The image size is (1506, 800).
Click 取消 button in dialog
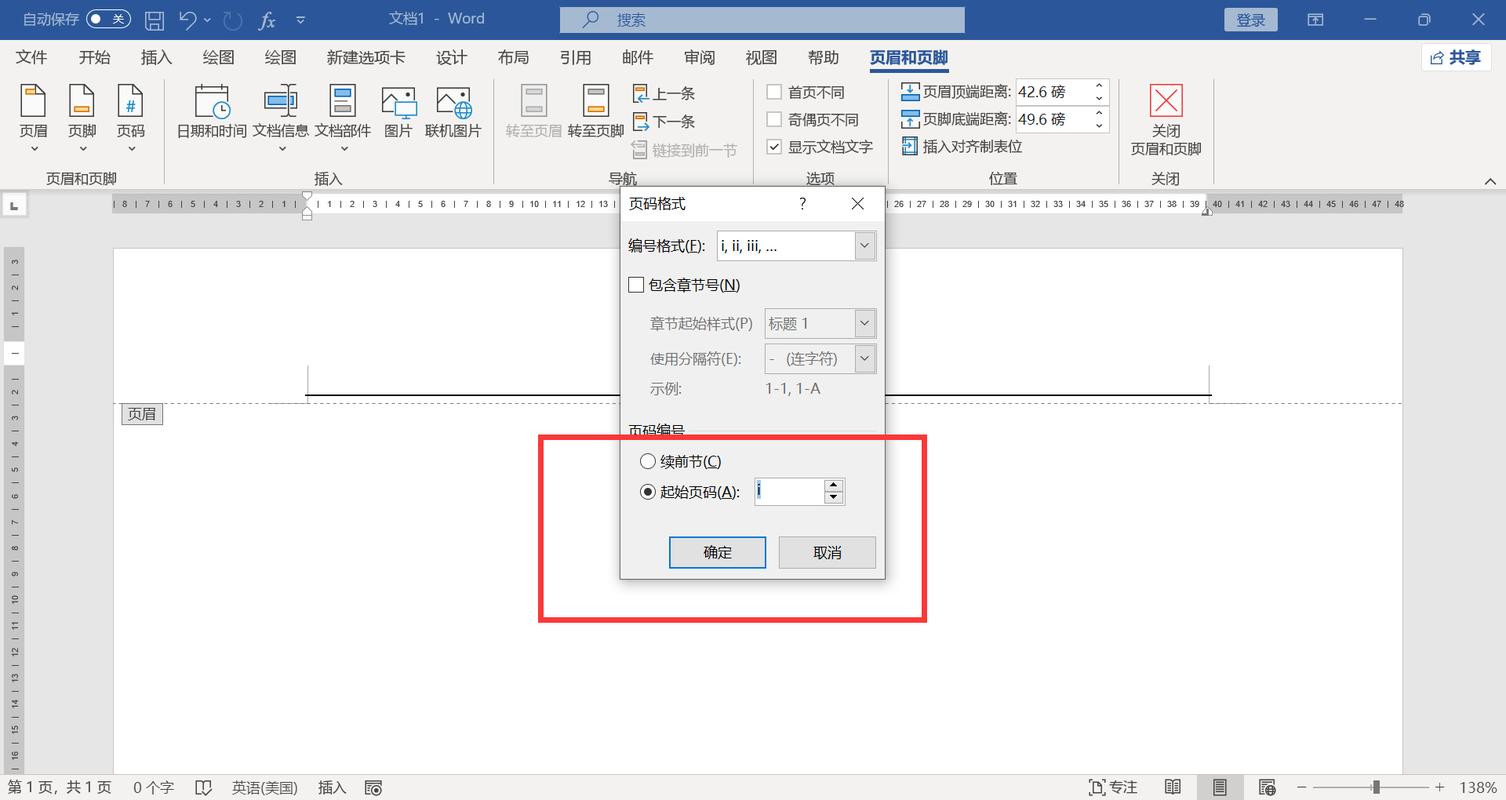(x=827, y=552)
